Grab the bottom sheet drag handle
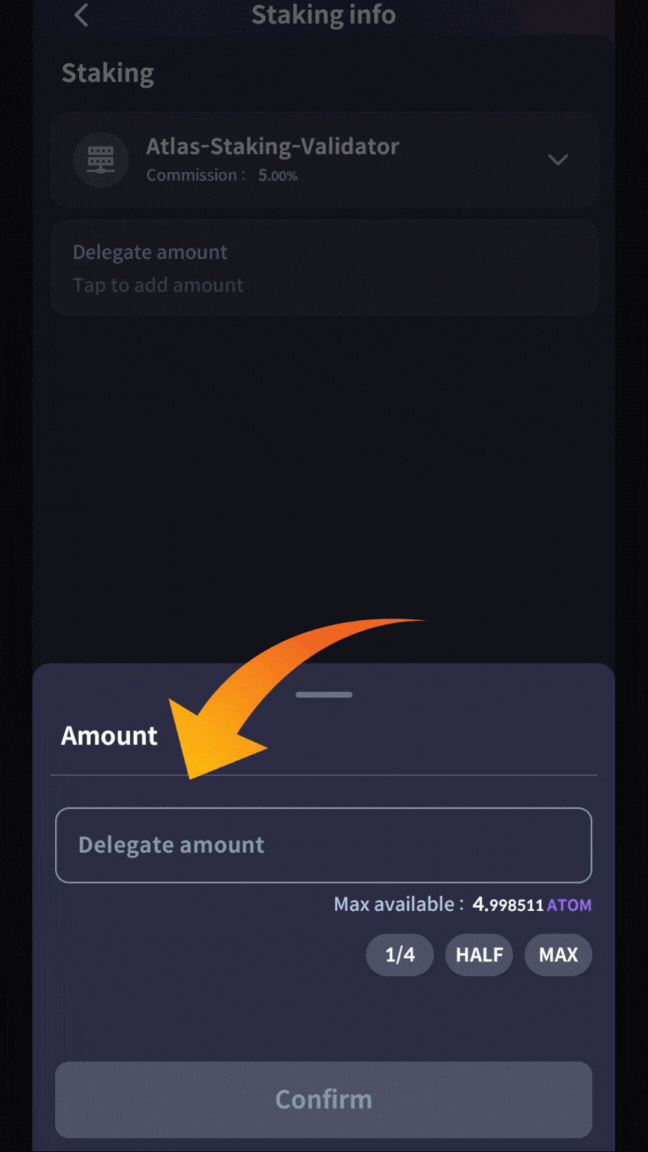This screenshot has width=648, height=1152. 324,694
